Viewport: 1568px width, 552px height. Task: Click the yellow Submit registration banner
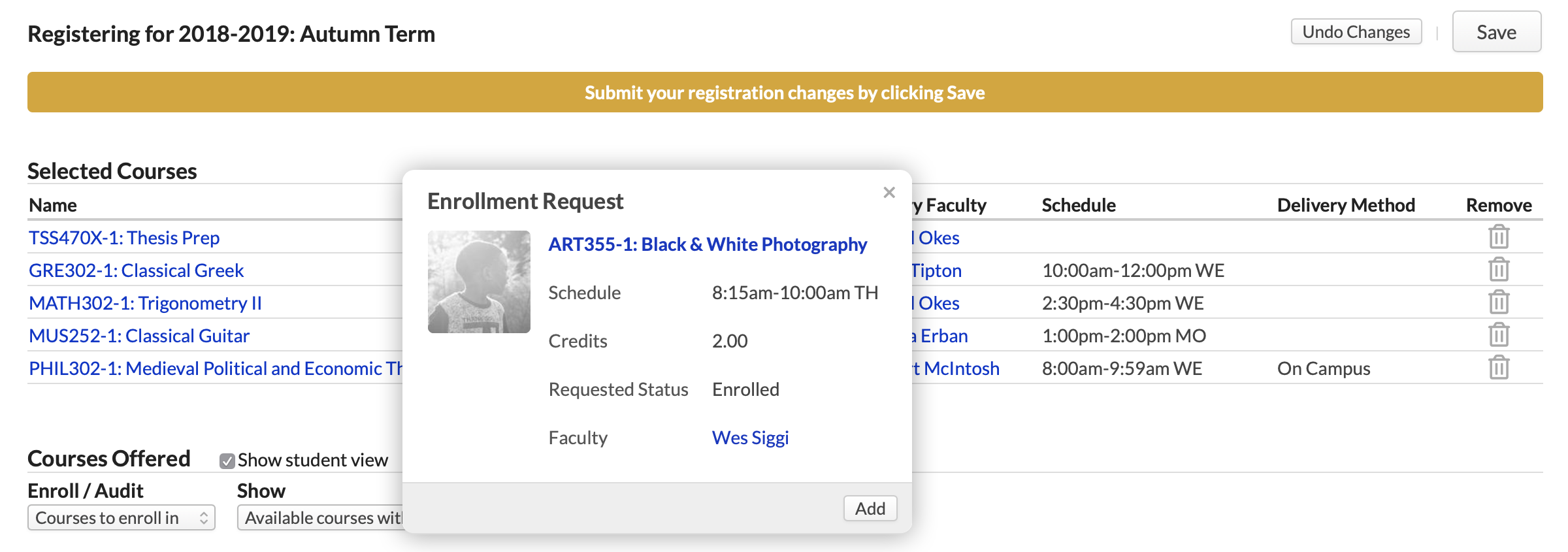point(784,93)
